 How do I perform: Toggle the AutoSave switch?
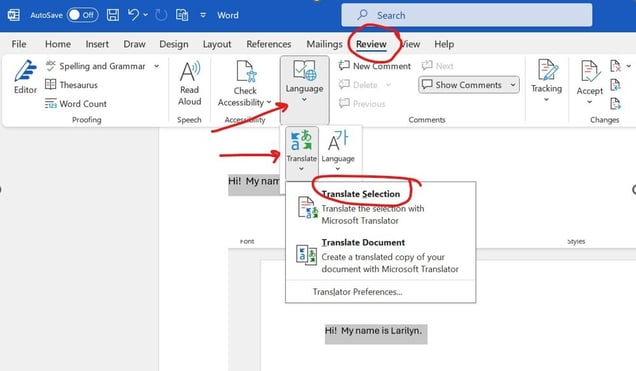[82, 15]
